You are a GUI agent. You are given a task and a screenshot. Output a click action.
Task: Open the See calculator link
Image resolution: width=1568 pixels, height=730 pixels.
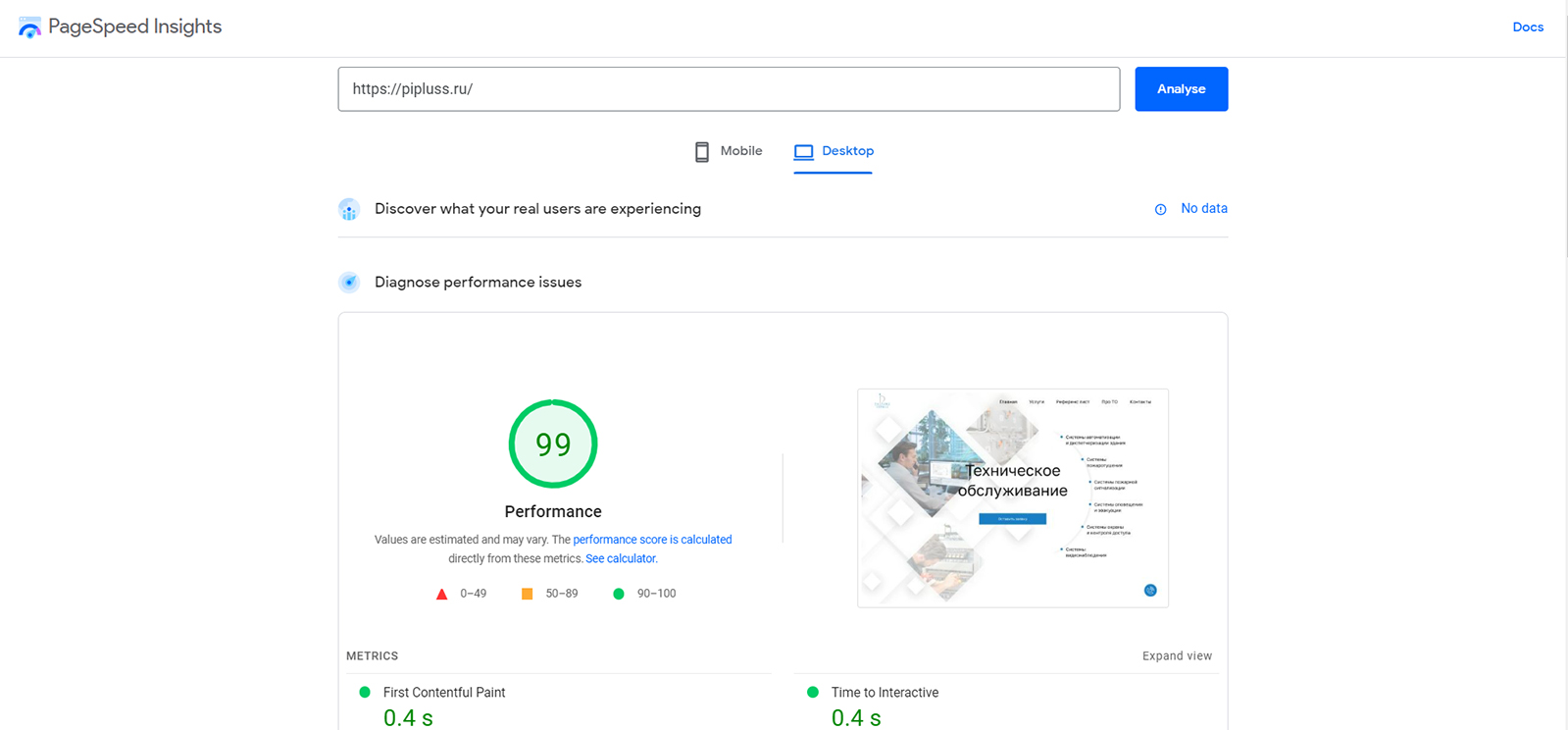621,558
